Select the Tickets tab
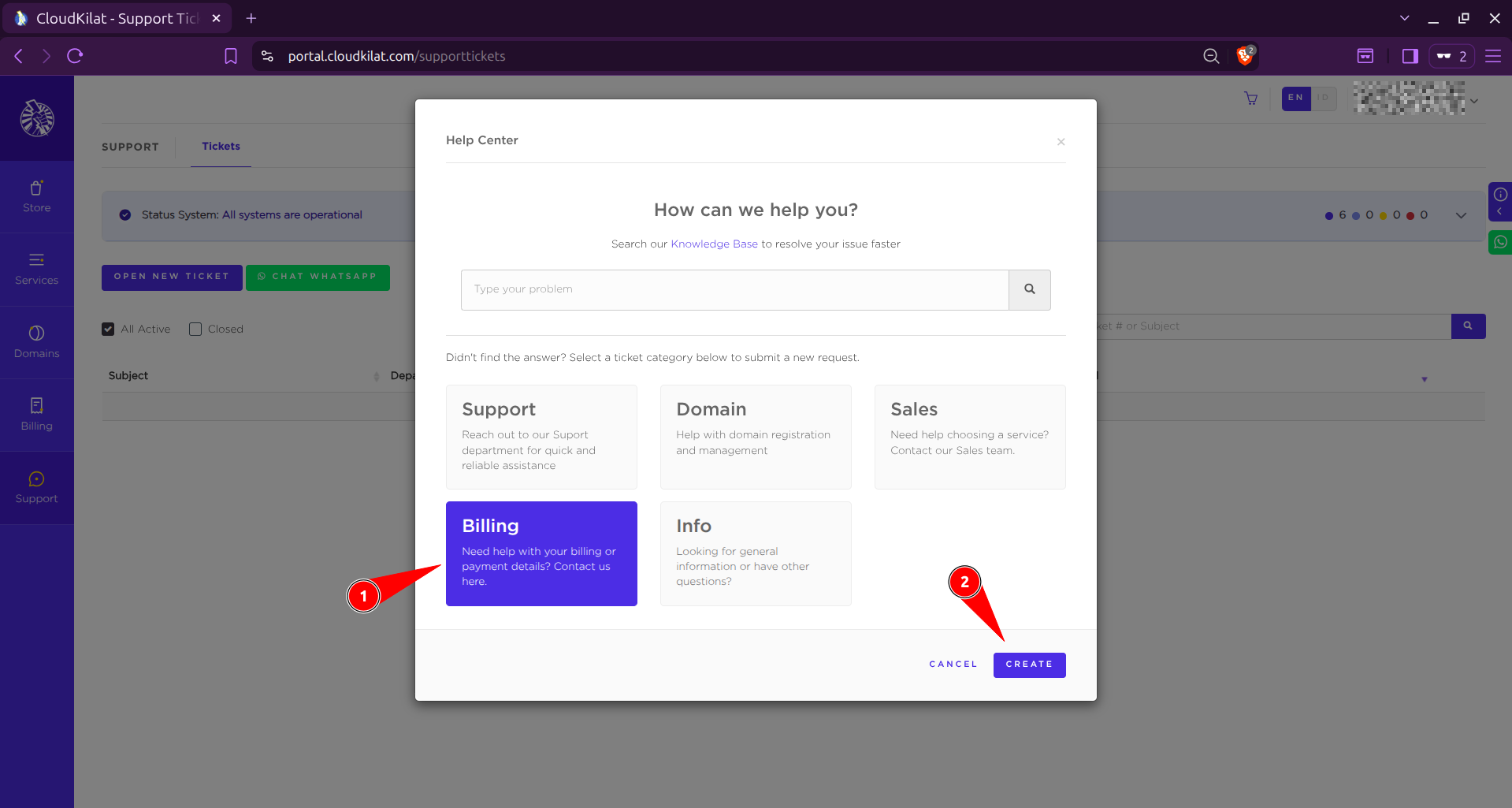 221,147
